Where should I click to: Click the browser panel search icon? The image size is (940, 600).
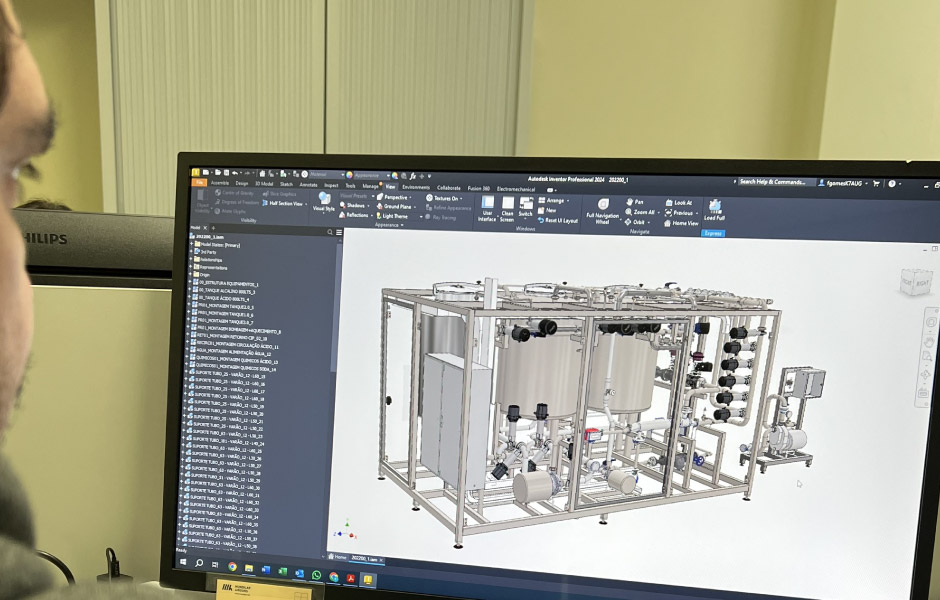pyautogui.click(x=328, y=232)
